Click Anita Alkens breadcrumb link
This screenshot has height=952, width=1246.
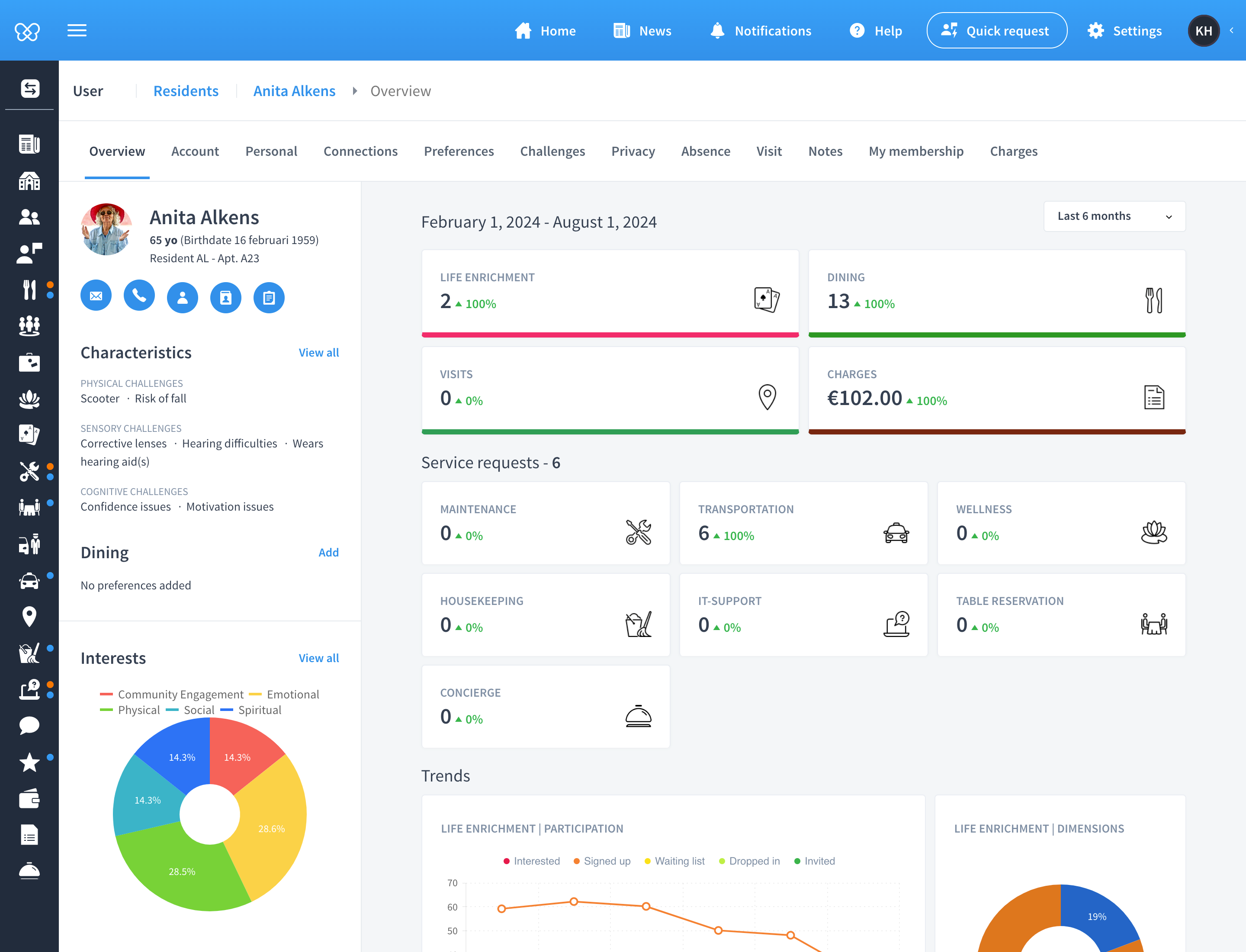(294, 91)
